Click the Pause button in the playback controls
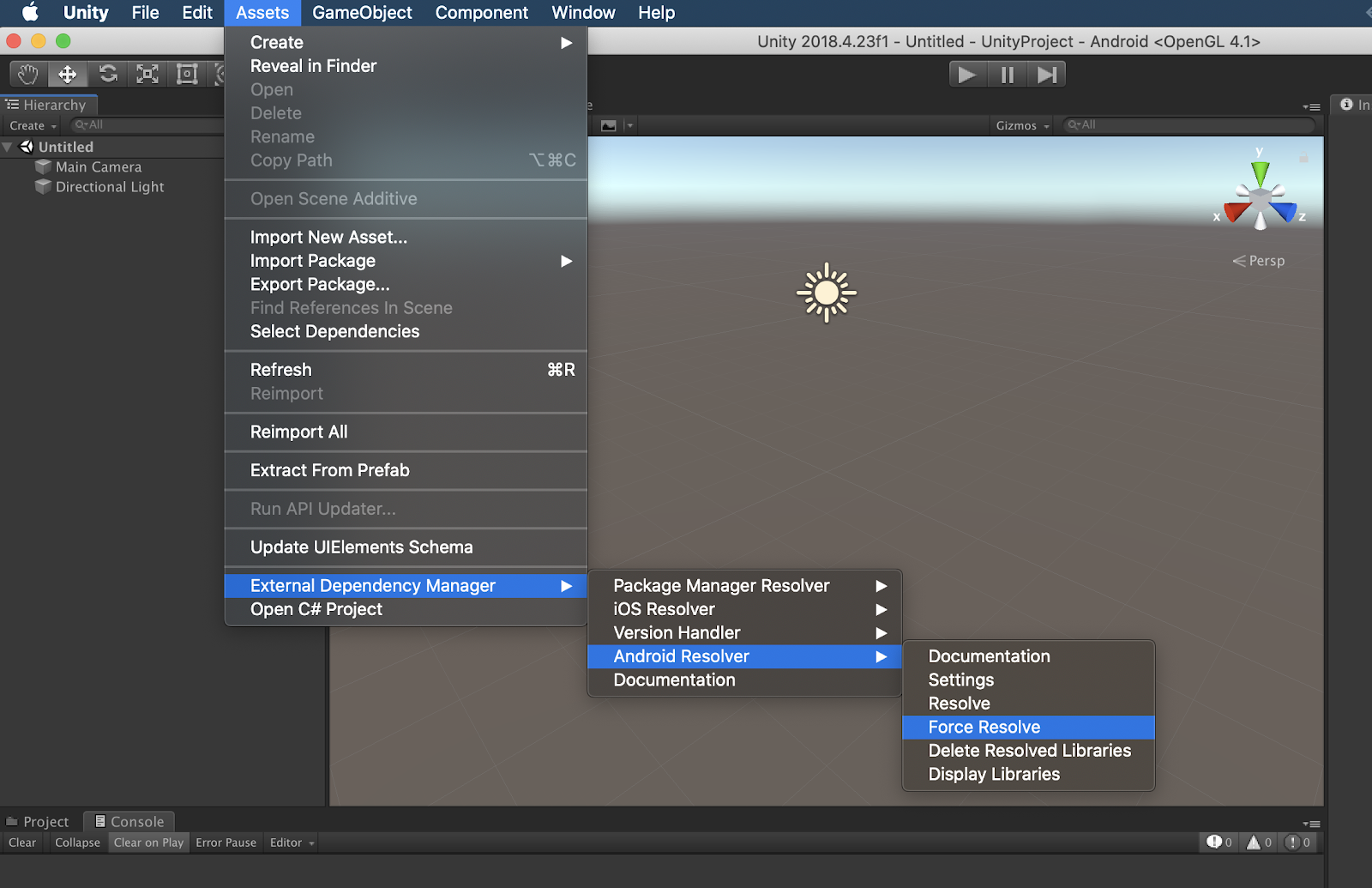Image resolution: width=1372 pixels, height=888 pixels. coord(1007,74)
